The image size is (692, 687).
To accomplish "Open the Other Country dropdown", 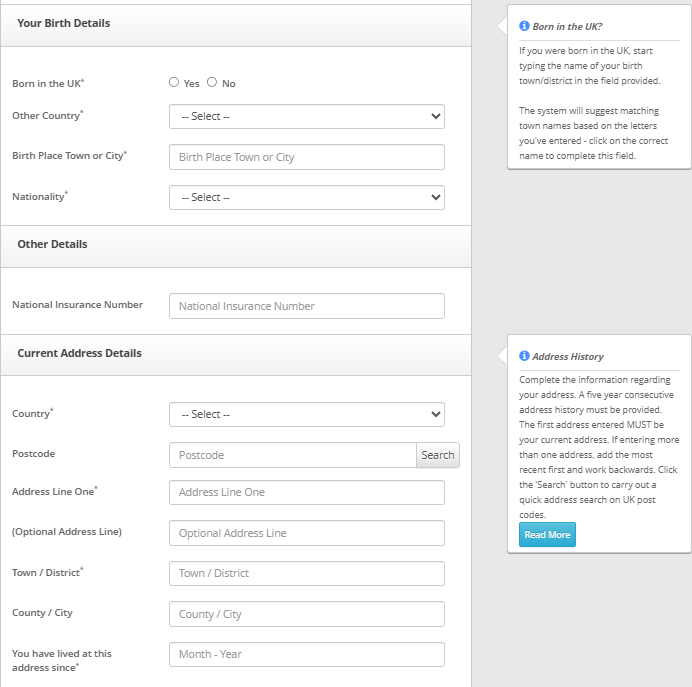I will click(306, 116).
